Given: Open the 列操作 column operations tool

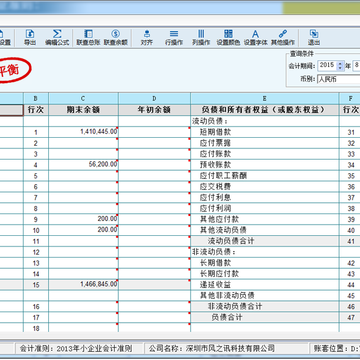Looking at the screenshot, I should pos(201,38).
